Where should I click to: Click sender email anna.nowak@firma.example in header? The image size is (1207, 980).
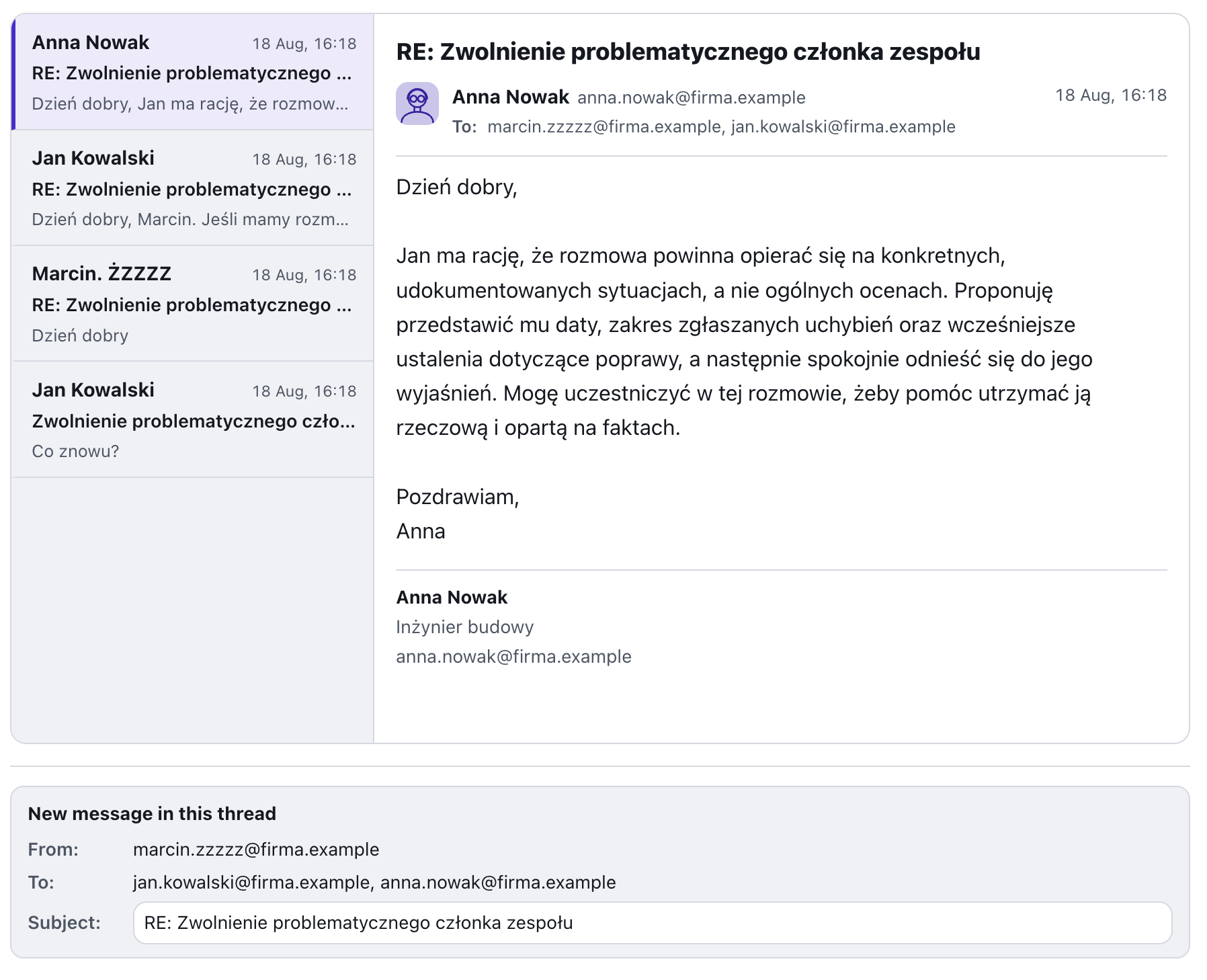point(691,97)
